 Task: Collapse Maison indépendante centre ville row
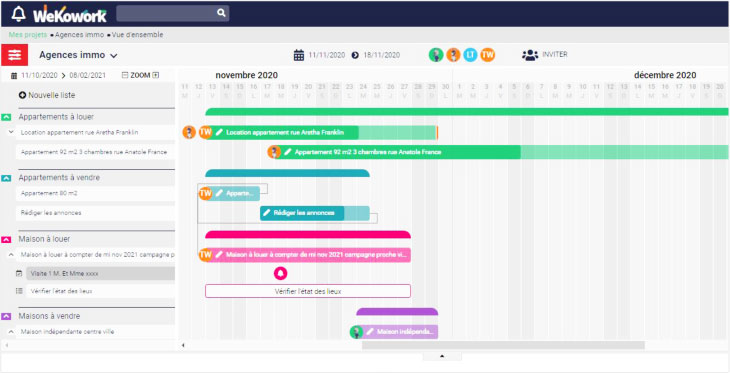(11, 332)
